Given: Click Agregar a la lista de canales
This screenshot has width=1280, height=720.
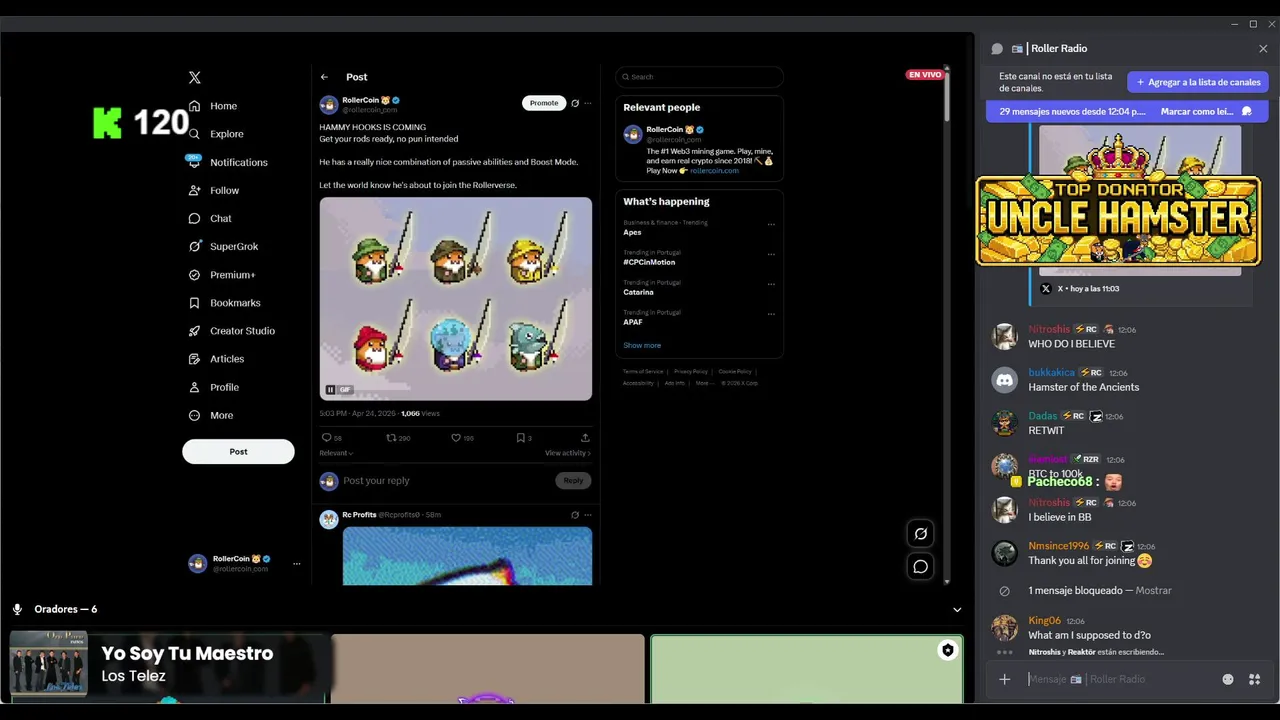Looking at the screenshot, I should (x=1198, y=82).
